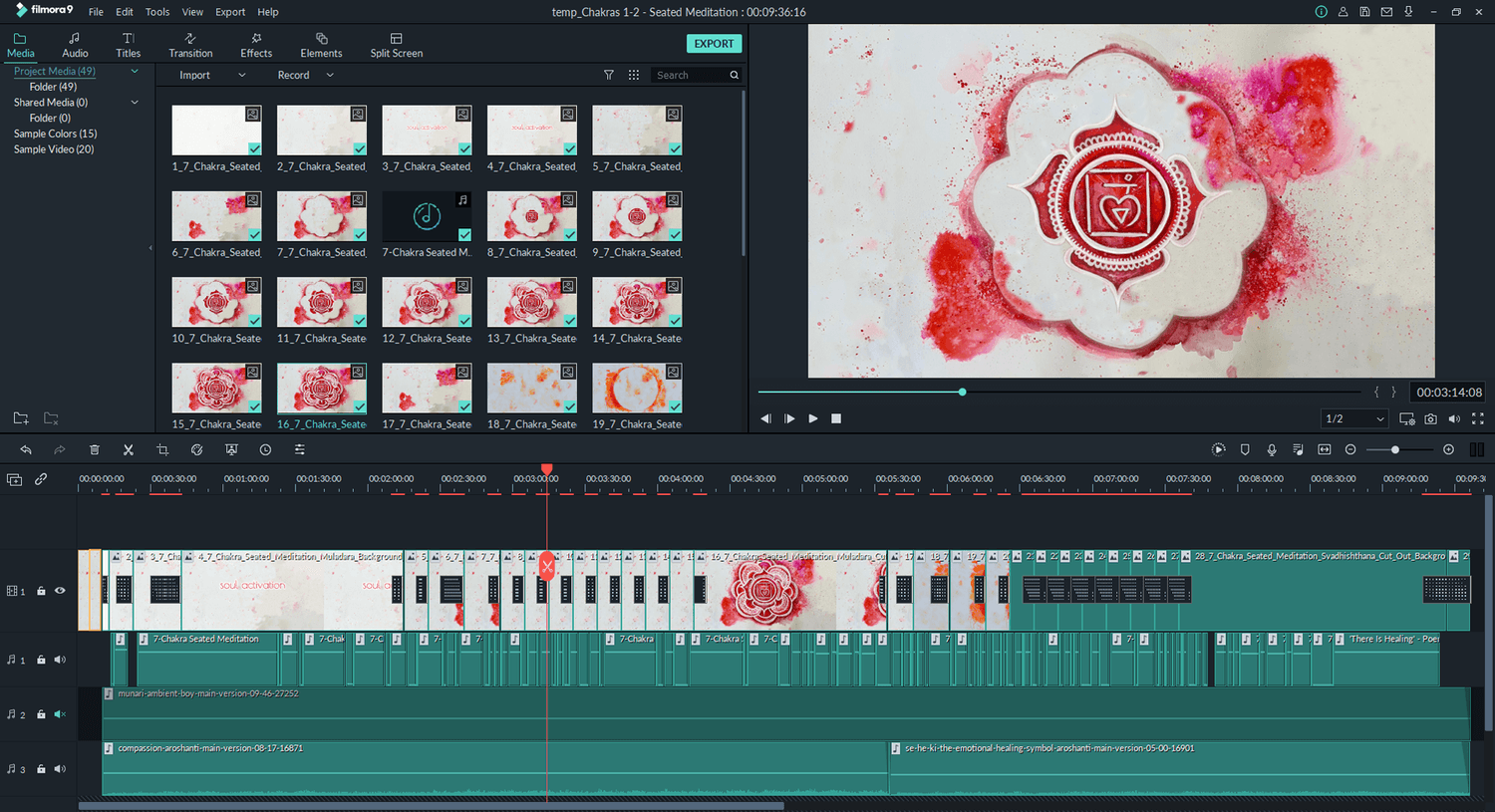Open the filter icon in media library

[x=609, y=76]
